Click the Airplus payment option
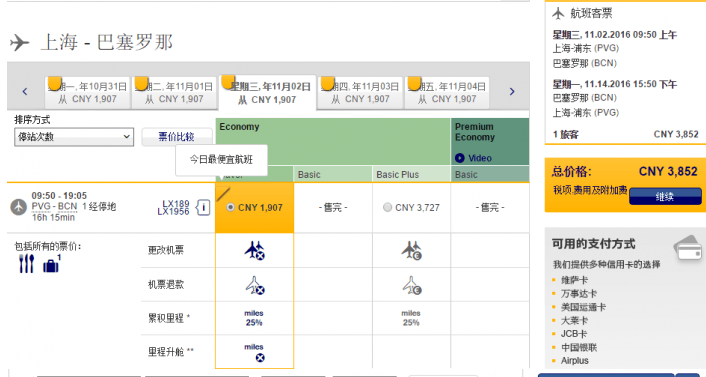The image size is (706, 377). (575, 360)
